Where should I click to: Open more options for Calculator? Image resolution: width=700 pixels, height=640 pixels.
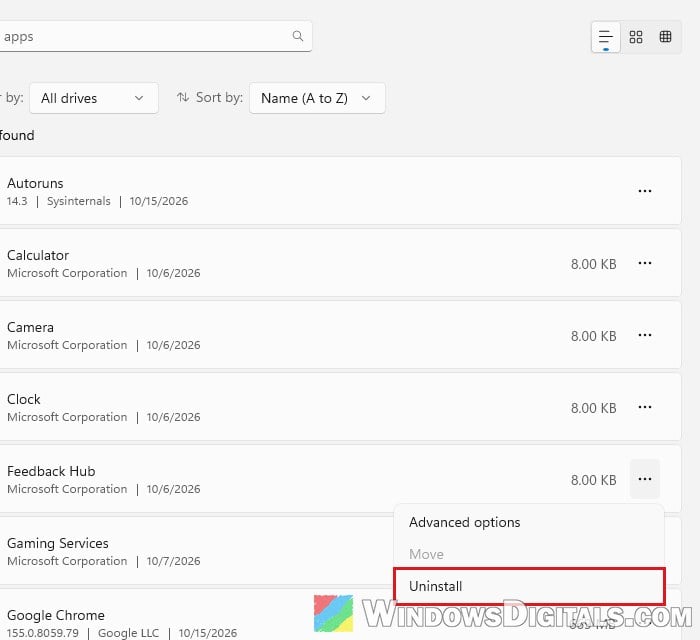click(x=645, y=263)
